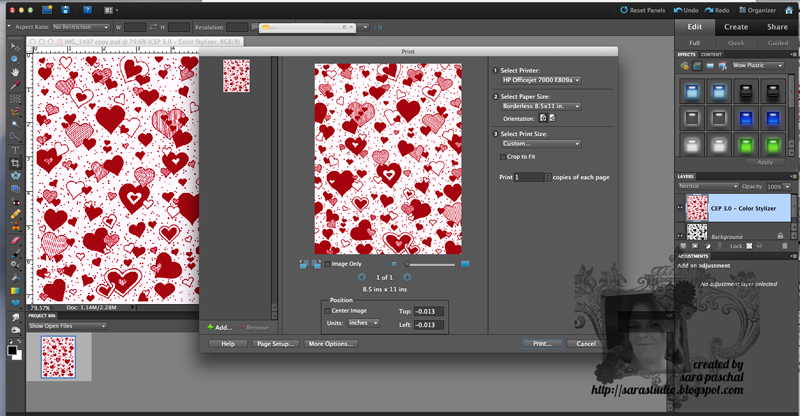Open the Organizer from the top bar
The image size is (800, 416).
[x=755, y=8]
